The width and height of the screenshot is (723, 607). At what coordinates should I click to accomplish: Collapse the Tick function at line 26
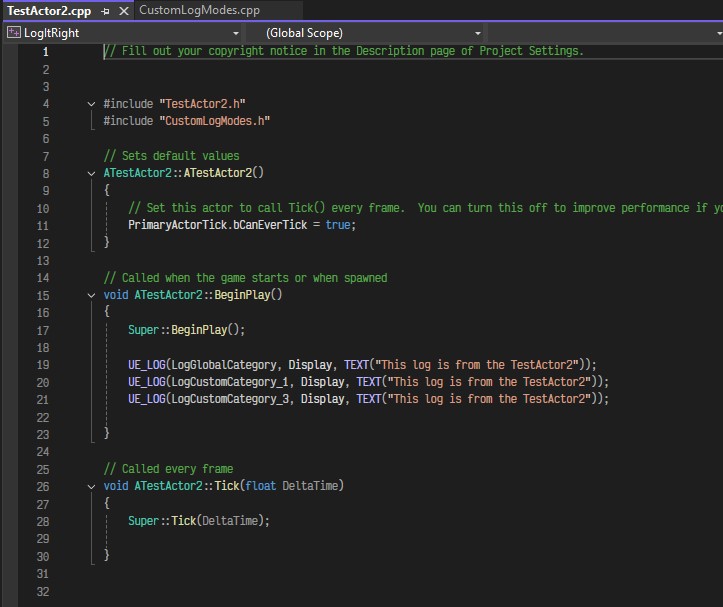pyautogui.click(x=93, y=486)
